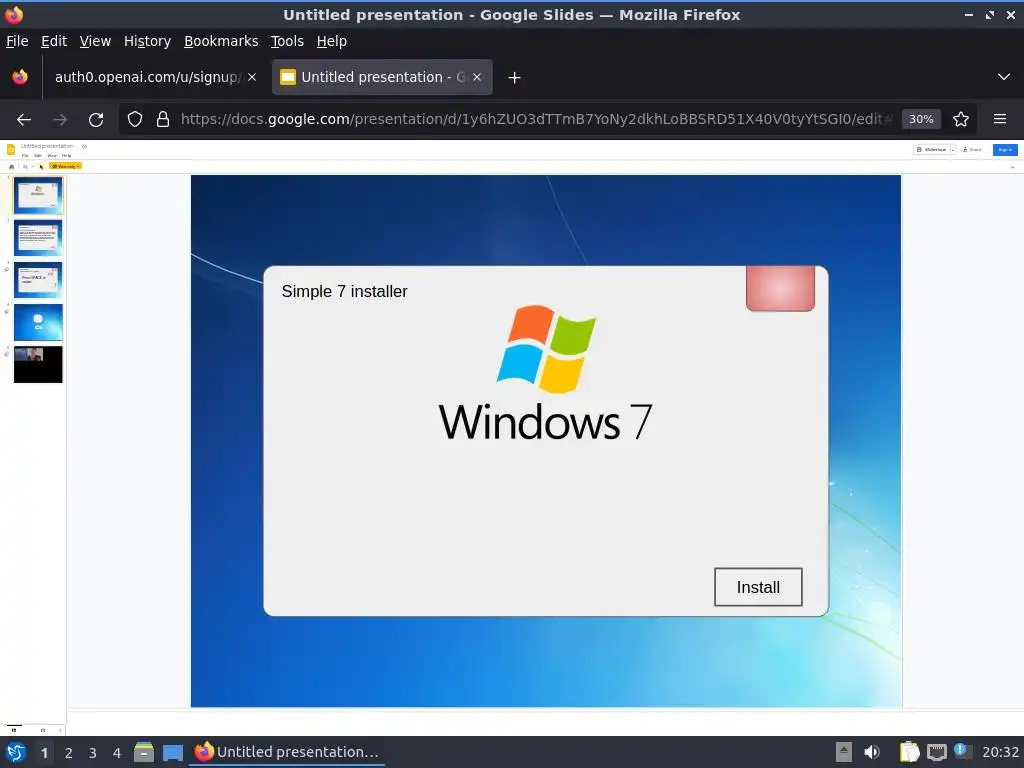Click the Slideshow button in Google Slides
1024x768 pixels.
pos(932,150)
